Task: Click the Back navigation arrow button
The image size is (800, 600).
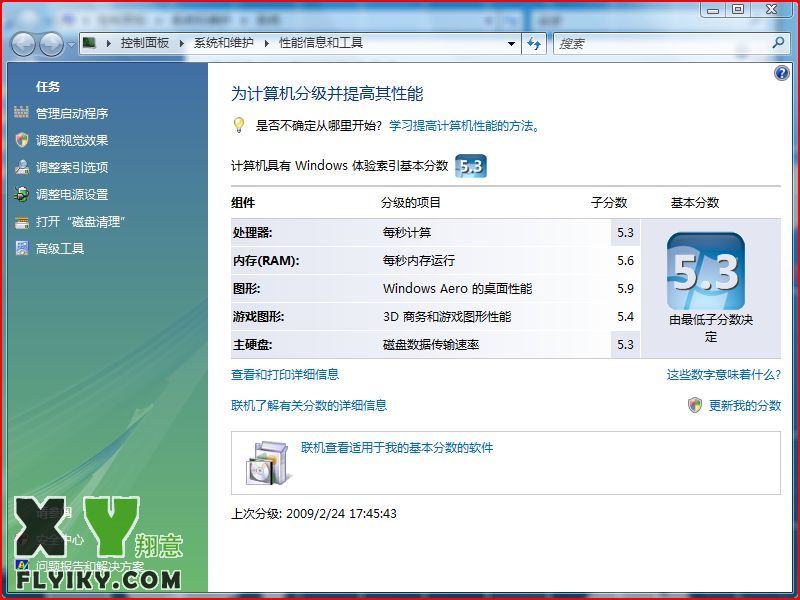Action: pos(23,44)
